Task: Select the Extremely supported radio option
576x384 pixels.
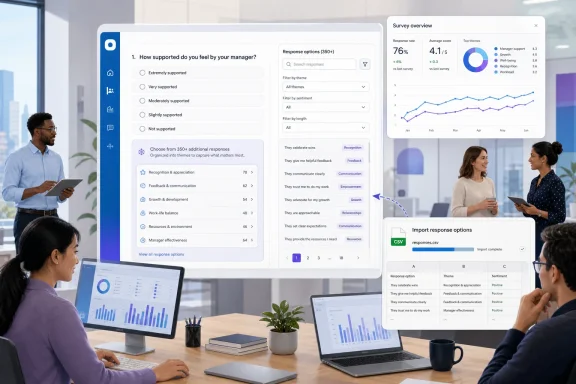Action: pyautogui.click(x=142, y=73)
